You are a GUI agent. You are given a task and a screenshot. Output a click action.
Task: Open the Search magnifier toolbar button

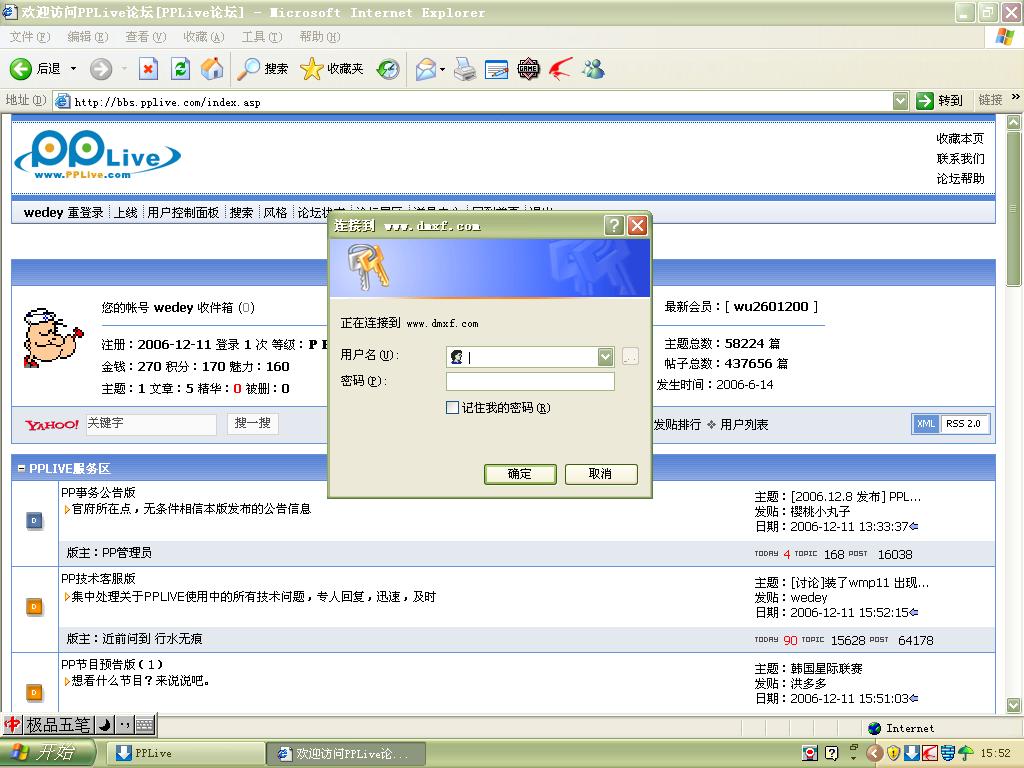pos(262,69)
